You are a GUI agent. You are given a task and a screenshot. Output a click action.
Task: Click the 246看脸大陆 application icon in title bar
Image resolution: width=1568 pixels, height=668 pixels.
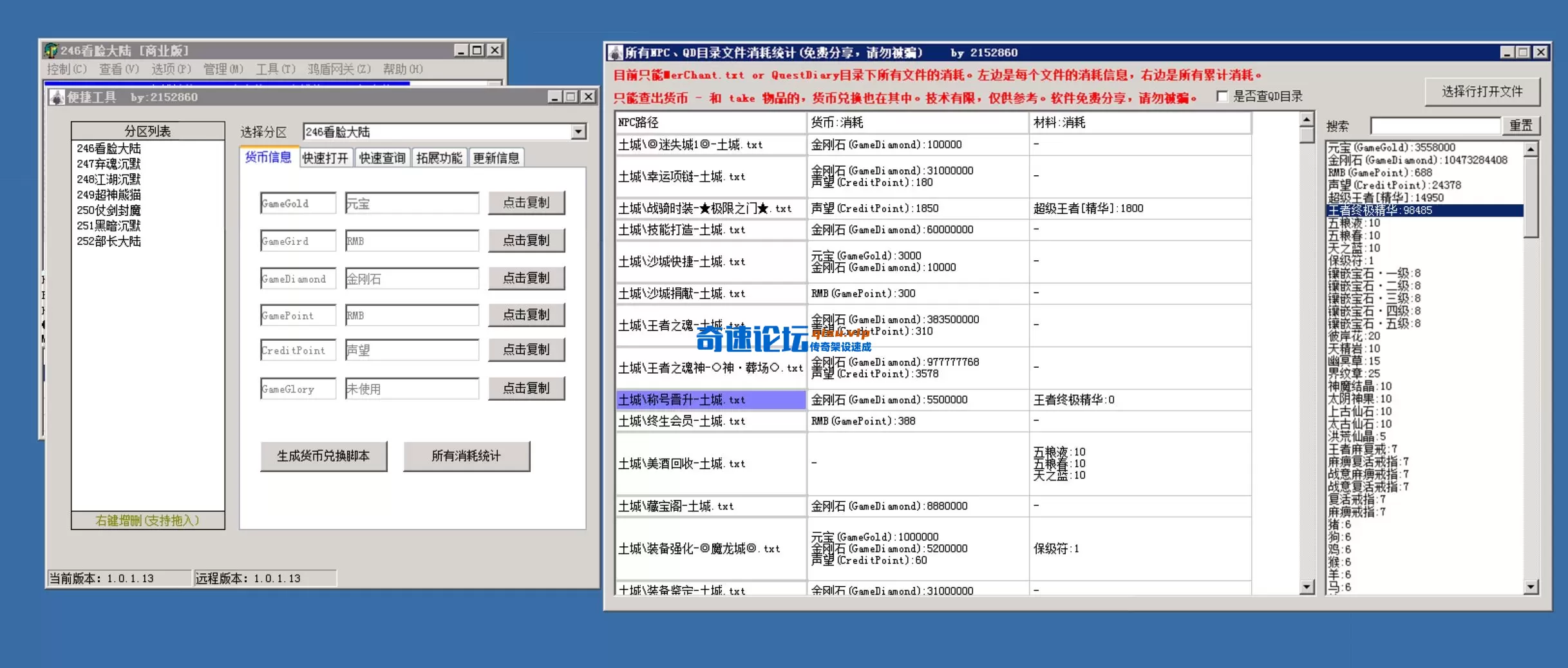tap(50, 50)
